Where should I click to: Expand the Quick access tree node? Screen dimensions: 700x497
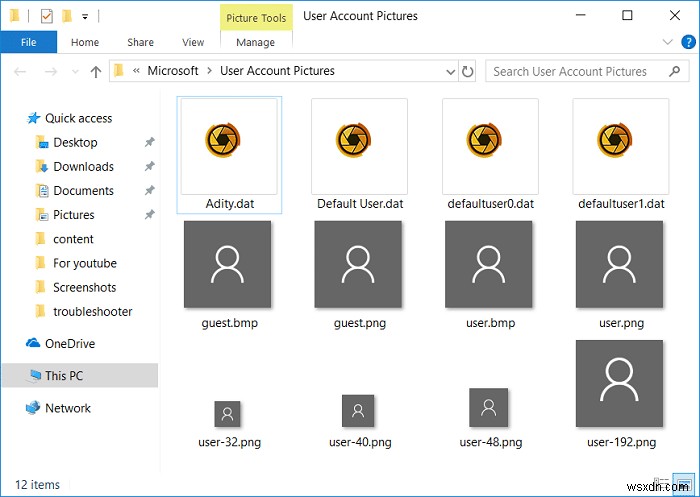tap(17, 119)
